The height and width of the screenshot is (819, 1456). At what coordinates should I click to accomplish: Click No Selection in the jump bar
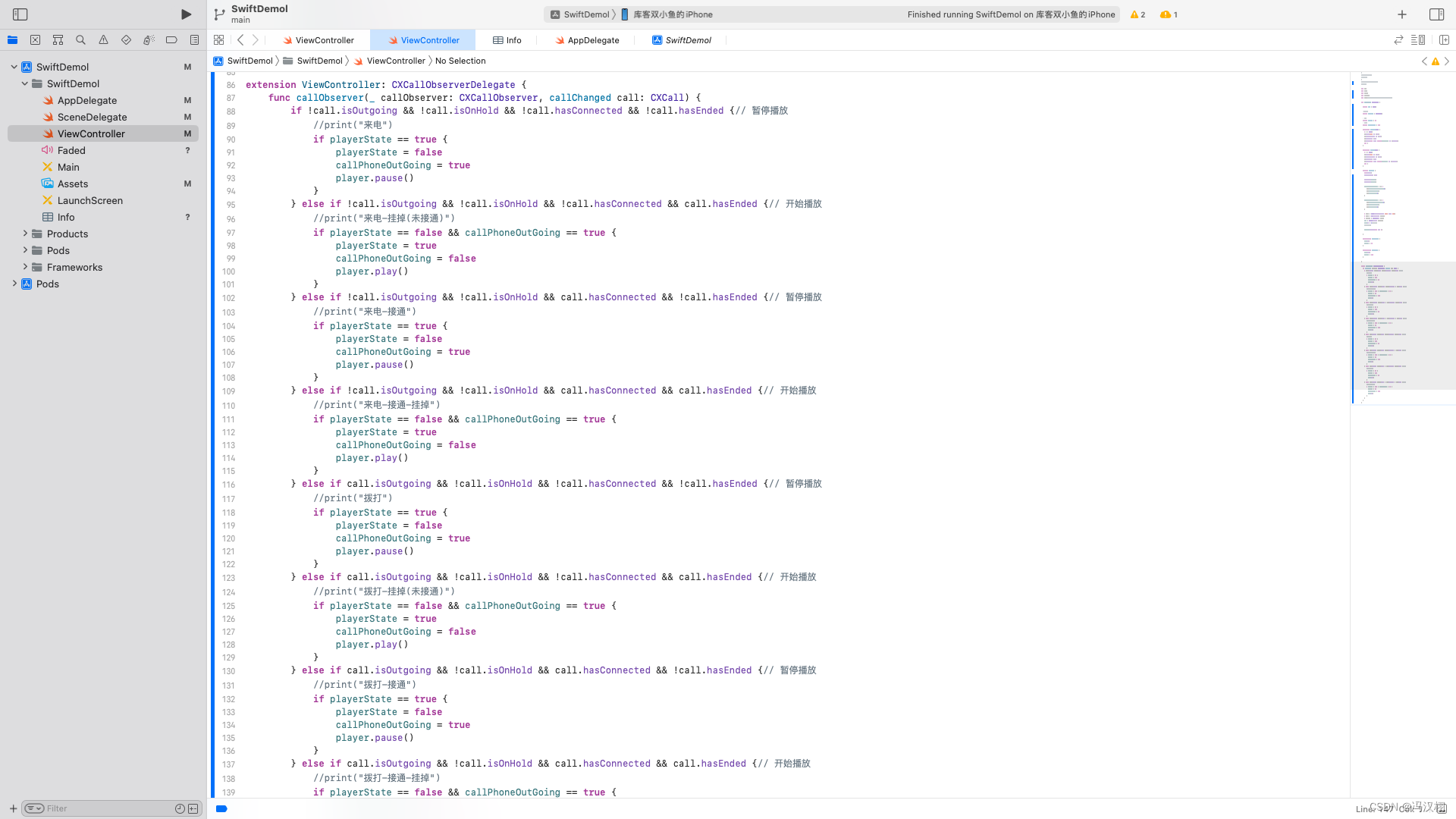(460, 61)
